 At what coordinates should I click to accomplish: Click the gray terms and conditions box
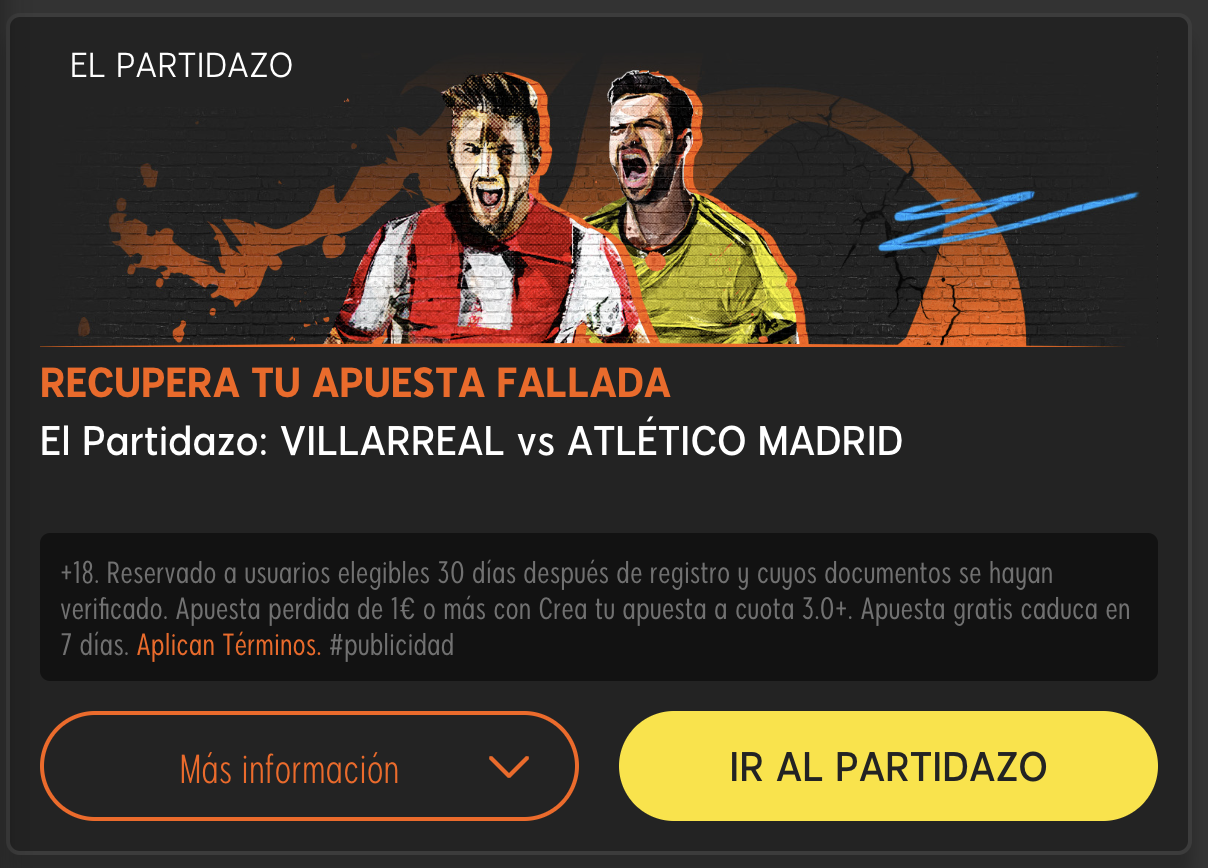click(599, 607)
